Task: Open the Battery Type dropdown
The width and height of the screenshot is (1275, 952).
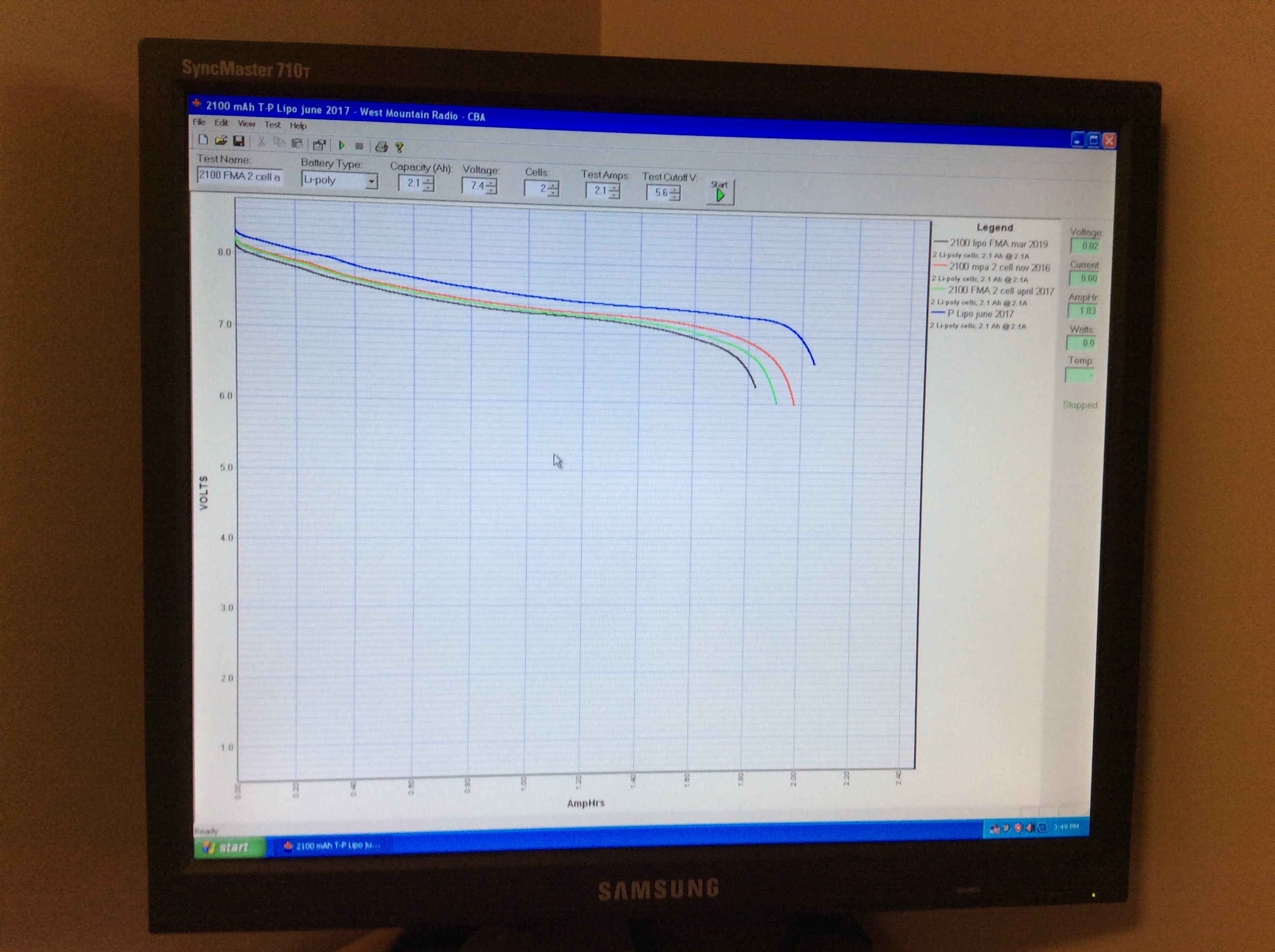Action: [x=371, y=181]
